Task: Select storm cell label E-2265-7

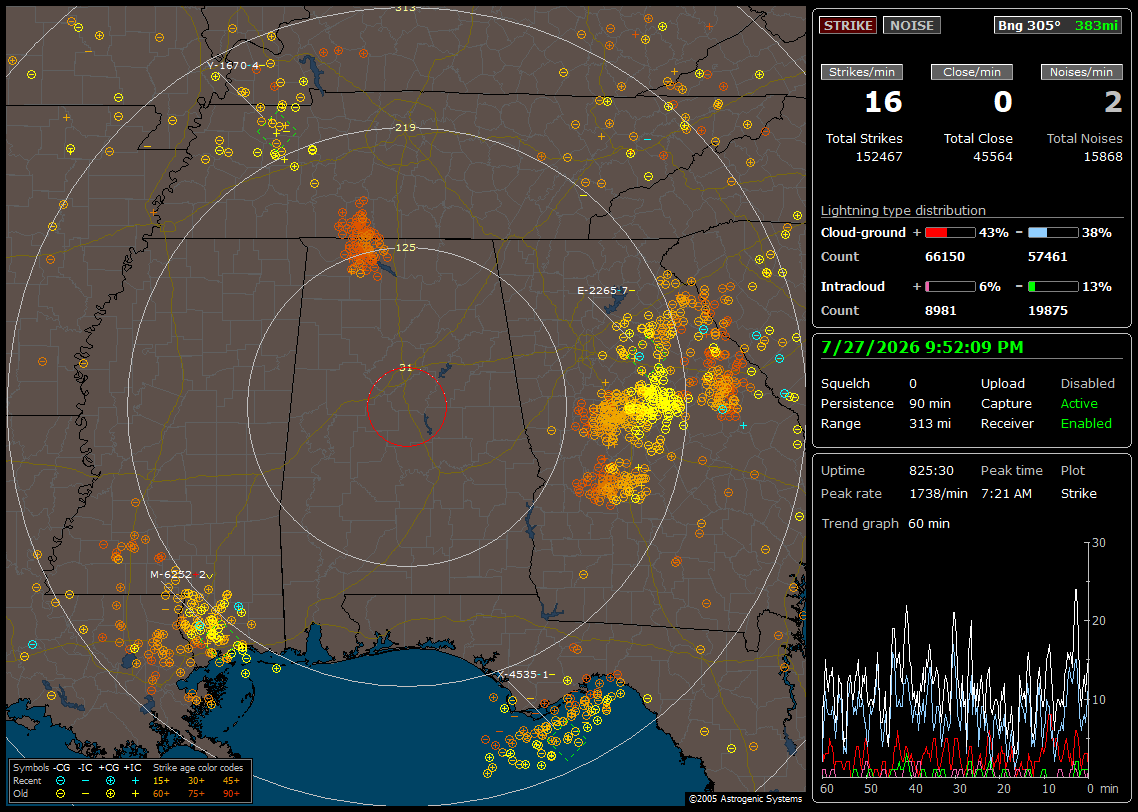Action: pyautogui.click(x=603, y=290)
